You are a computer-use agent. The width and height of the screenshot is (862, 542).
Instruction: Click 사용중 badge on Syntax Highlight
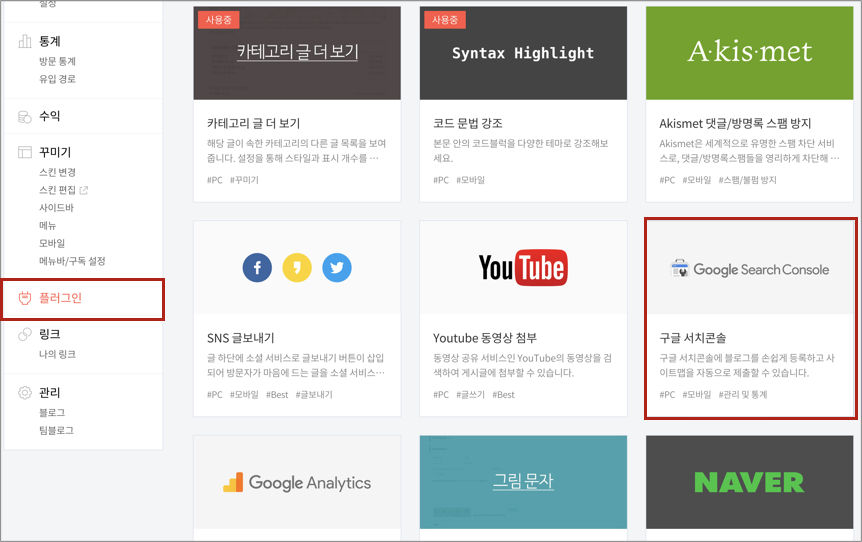click(x=445, y=20)
